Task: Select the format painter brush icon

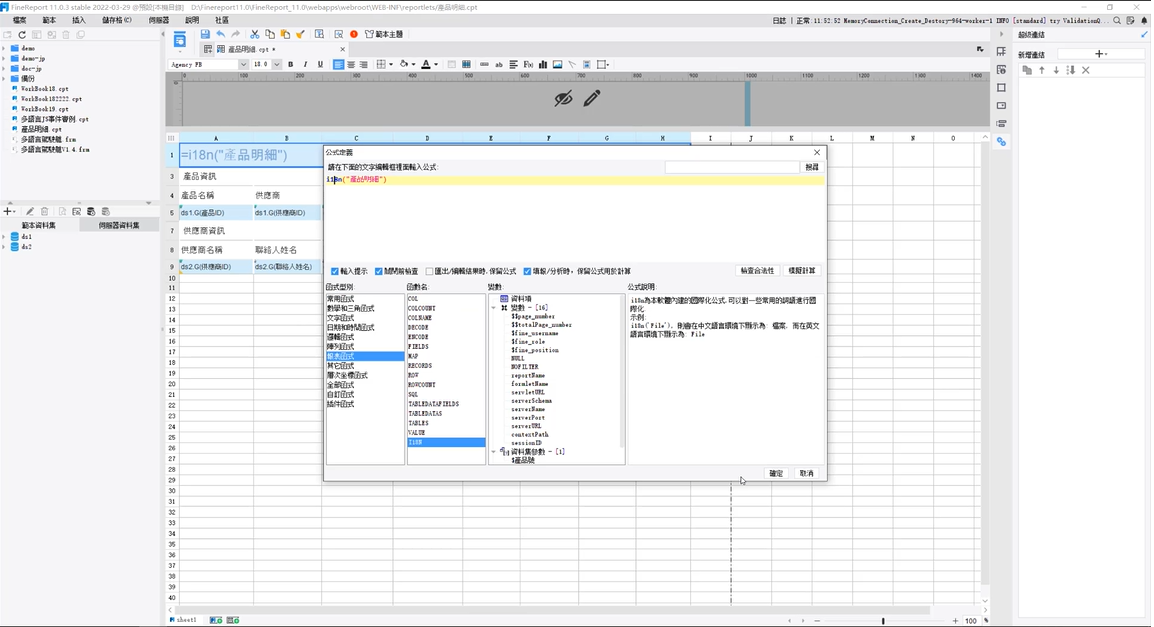Action: point(300,35)
